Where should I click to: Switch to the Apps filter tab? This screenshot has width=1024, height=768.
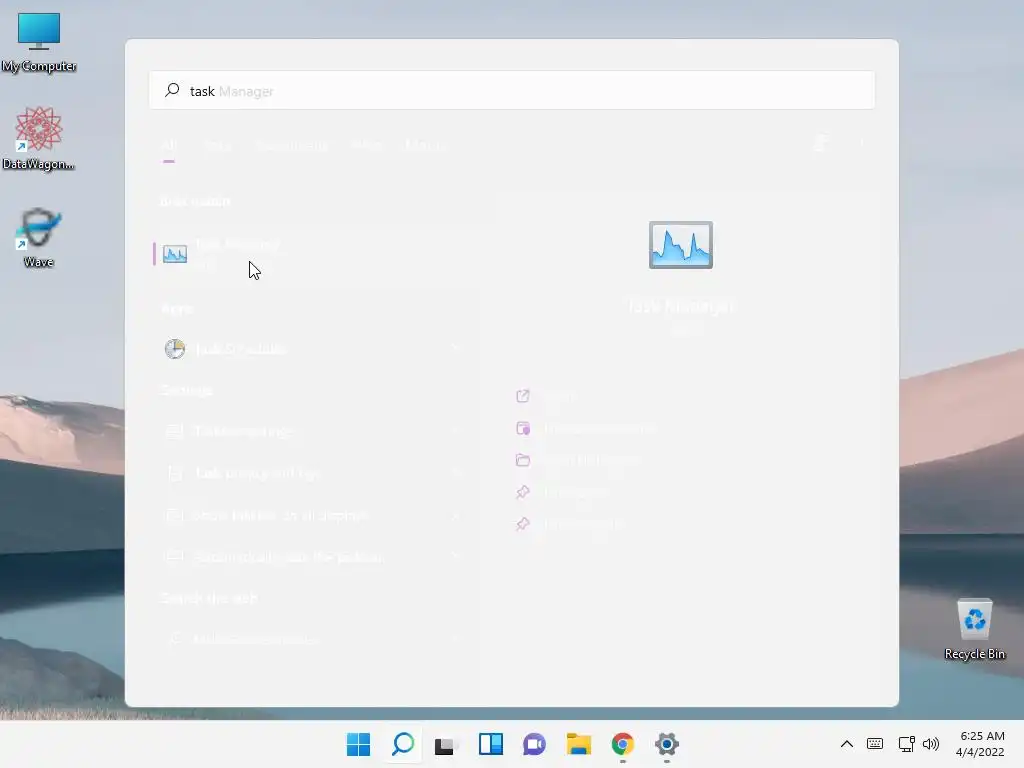coord(217,145)
